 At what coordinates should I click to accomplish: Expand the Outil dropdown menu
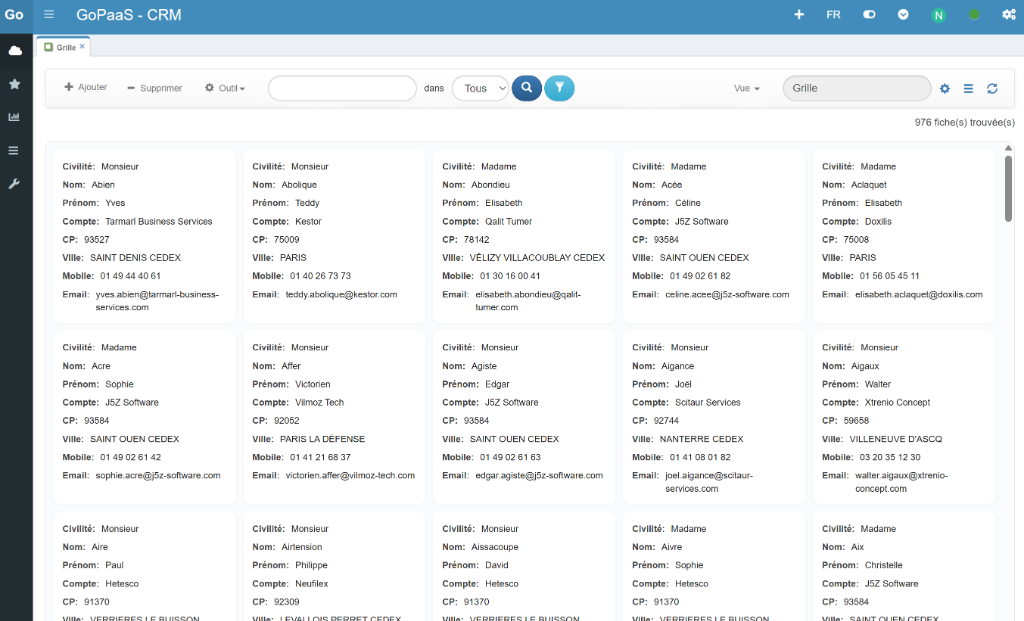tap(225, 88)
